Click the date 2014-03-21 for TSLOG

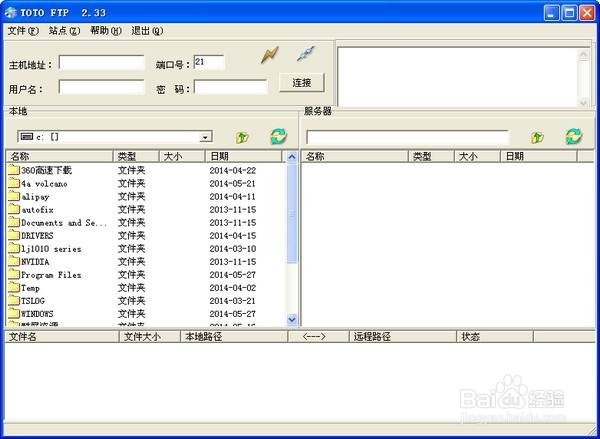coord(233,300)
